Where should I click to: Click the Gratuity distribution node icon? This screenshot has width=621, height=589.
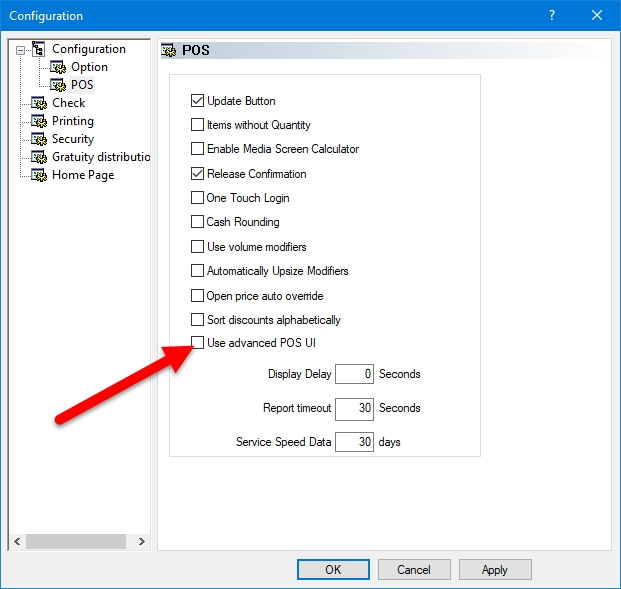39,157
